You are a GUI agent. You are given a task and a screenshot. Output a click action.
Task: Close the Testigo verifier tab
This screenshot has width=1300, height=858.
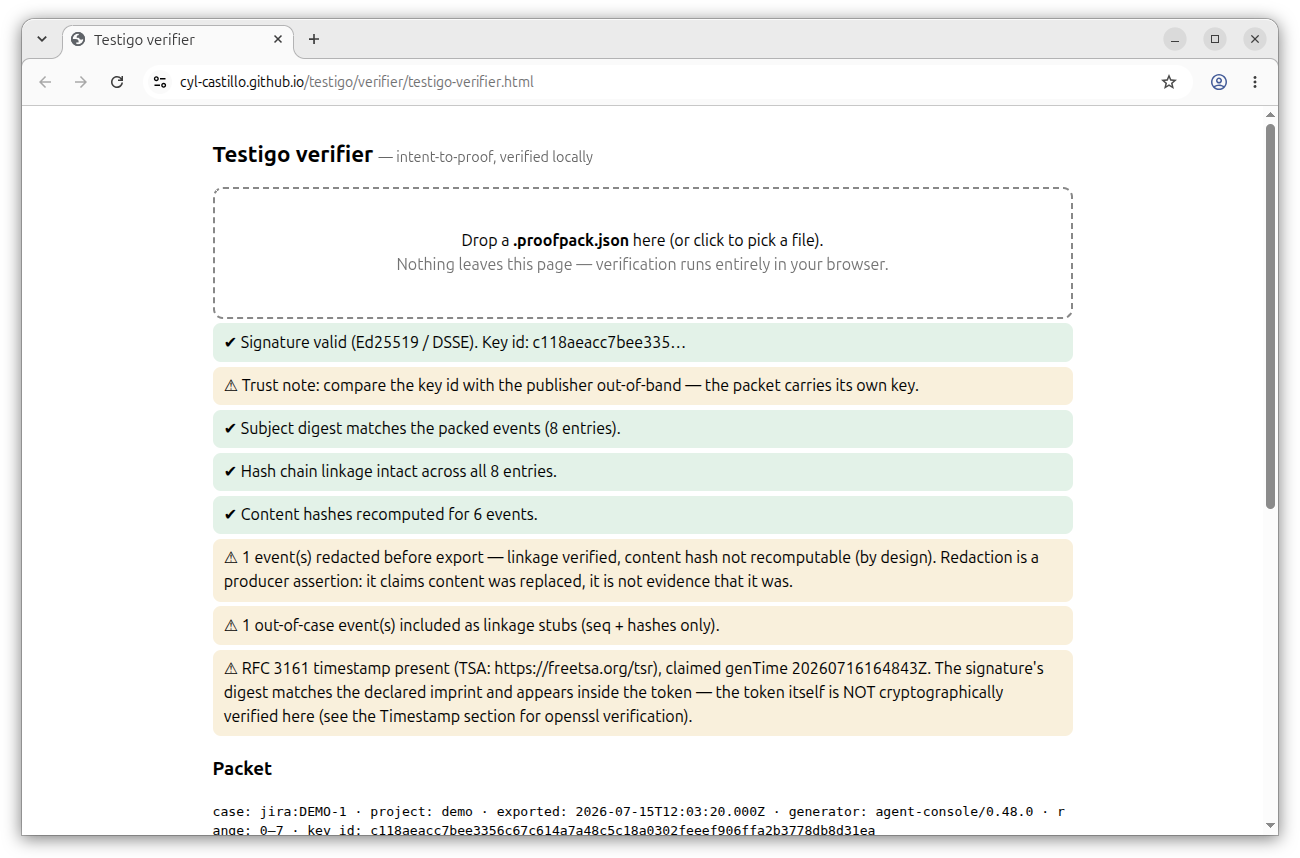(279, 40)
